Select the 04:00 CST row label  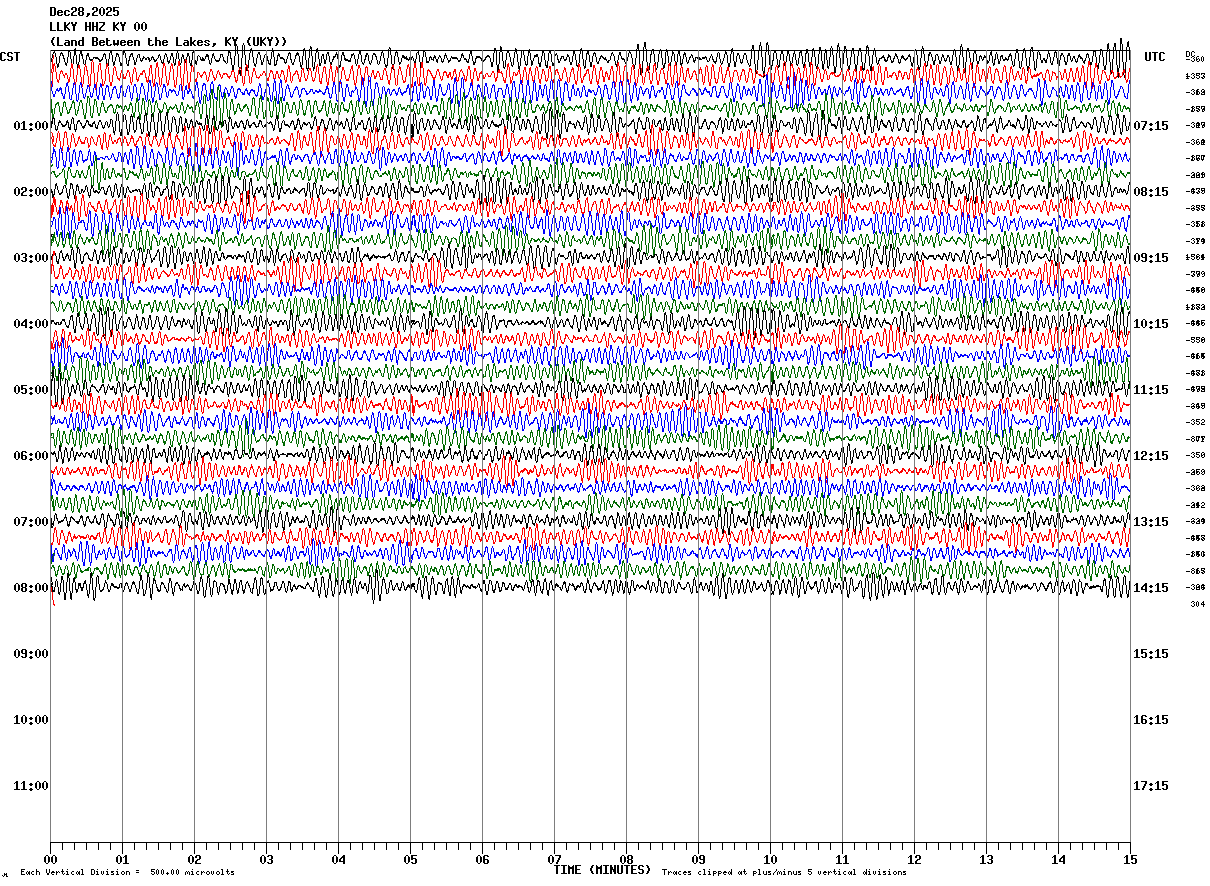[x=31, y=324]
